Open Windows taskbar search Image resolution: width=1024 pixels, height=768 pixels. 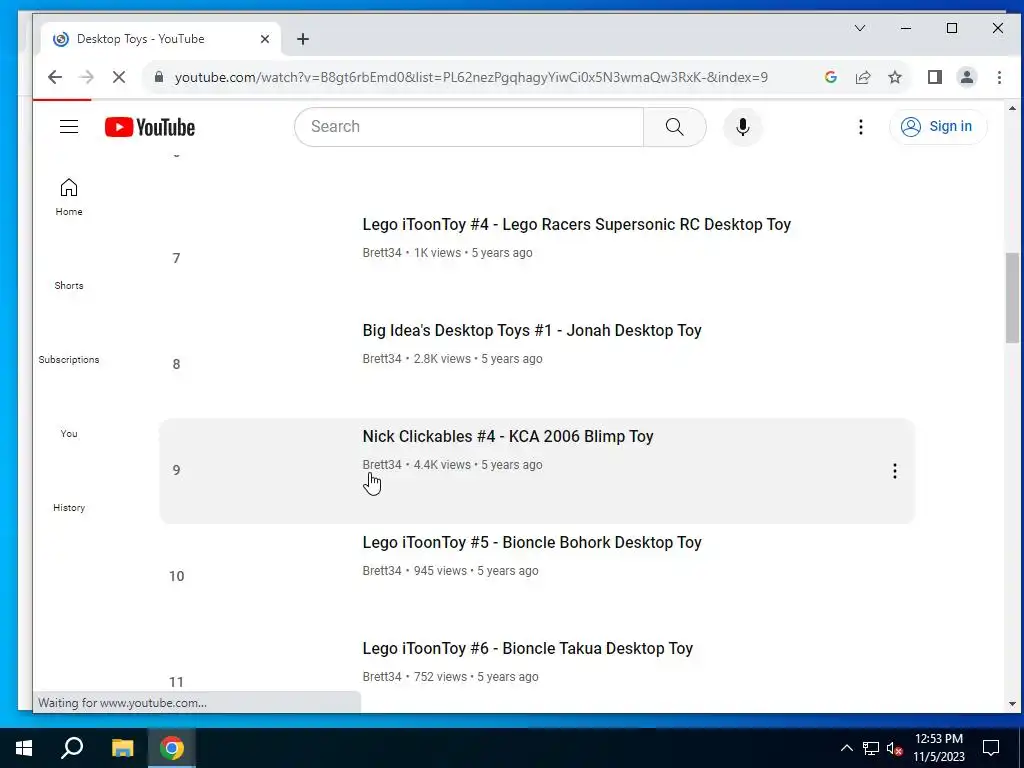tap(72, 748)
